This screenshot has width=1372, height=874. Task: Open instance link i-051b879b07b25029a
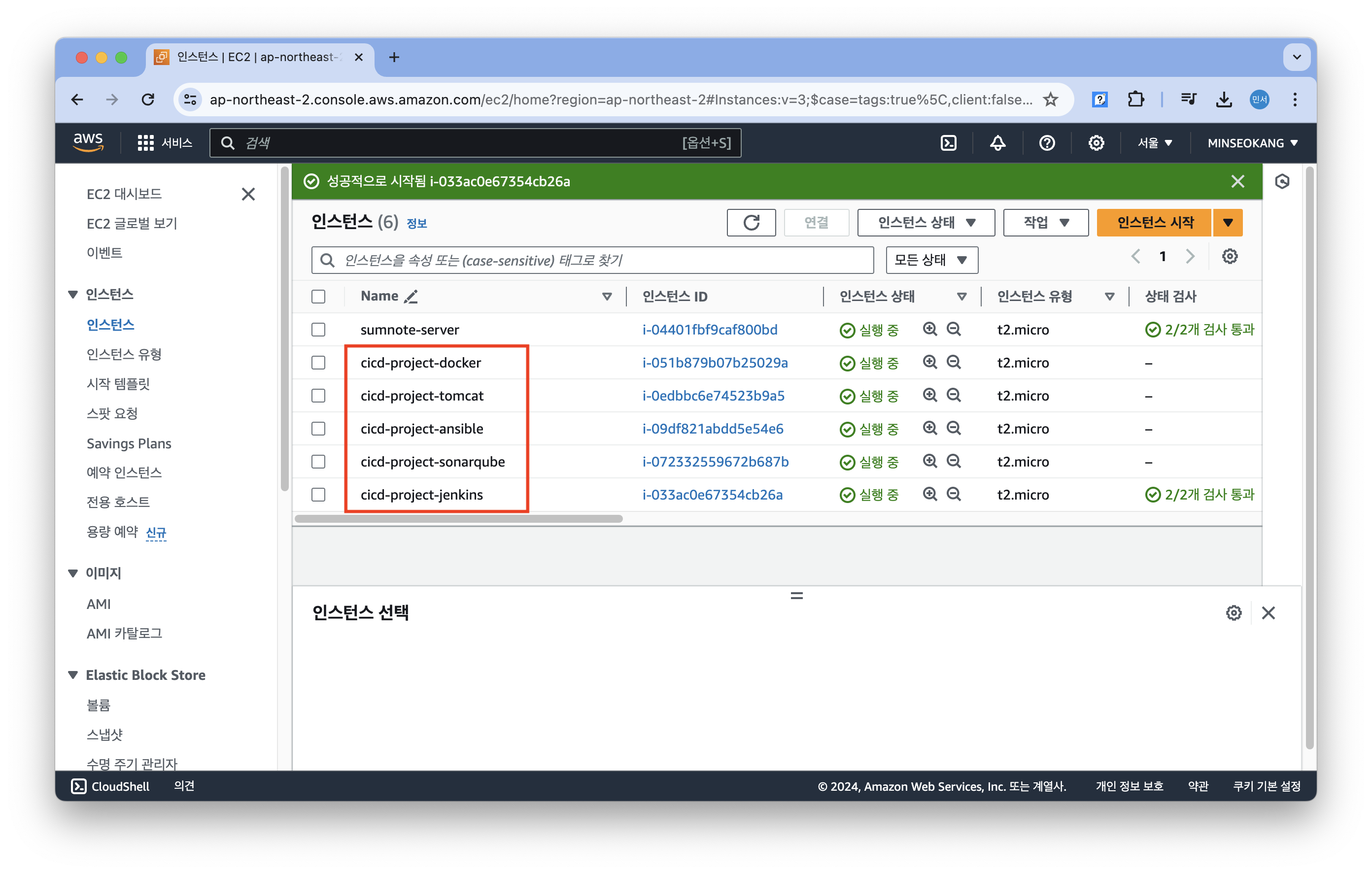click(x=715, y=363)
